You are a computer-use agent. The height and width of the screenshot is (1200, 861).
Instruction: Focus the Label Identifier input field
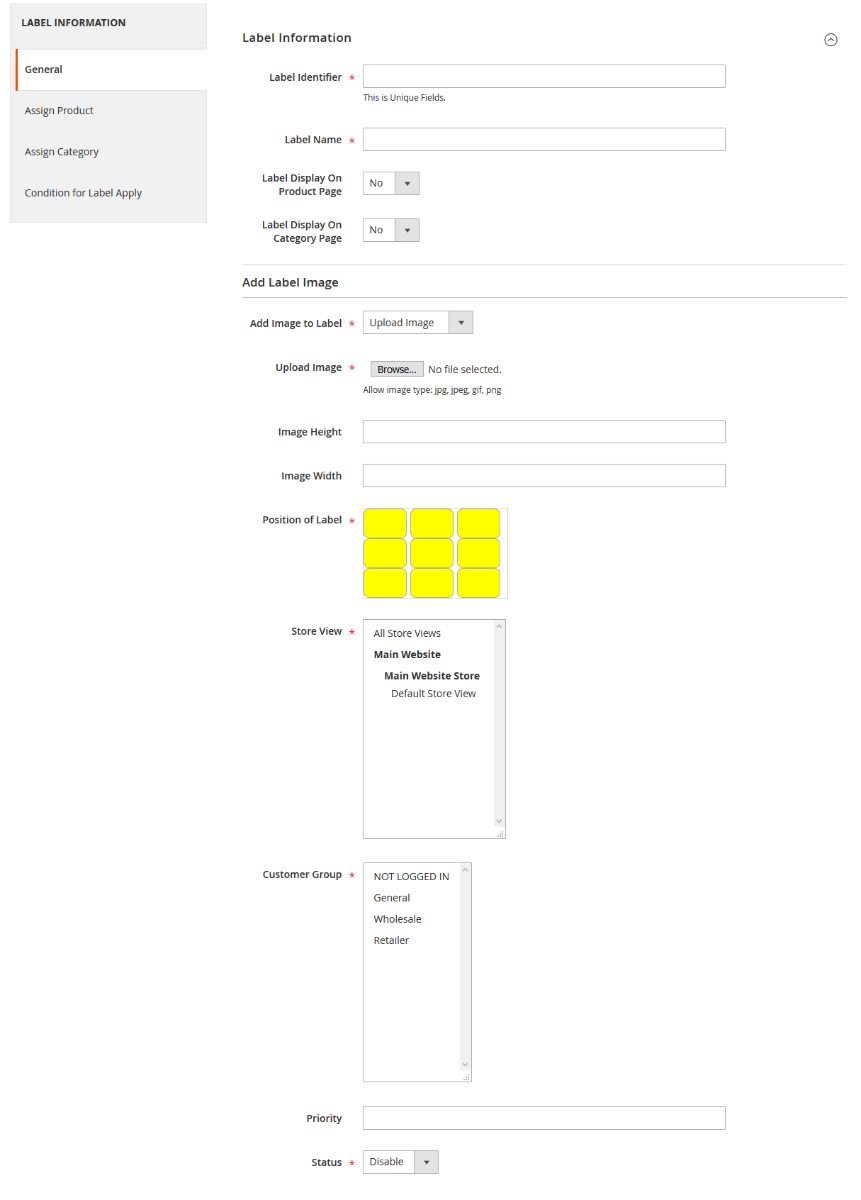(x=543, y=77)
